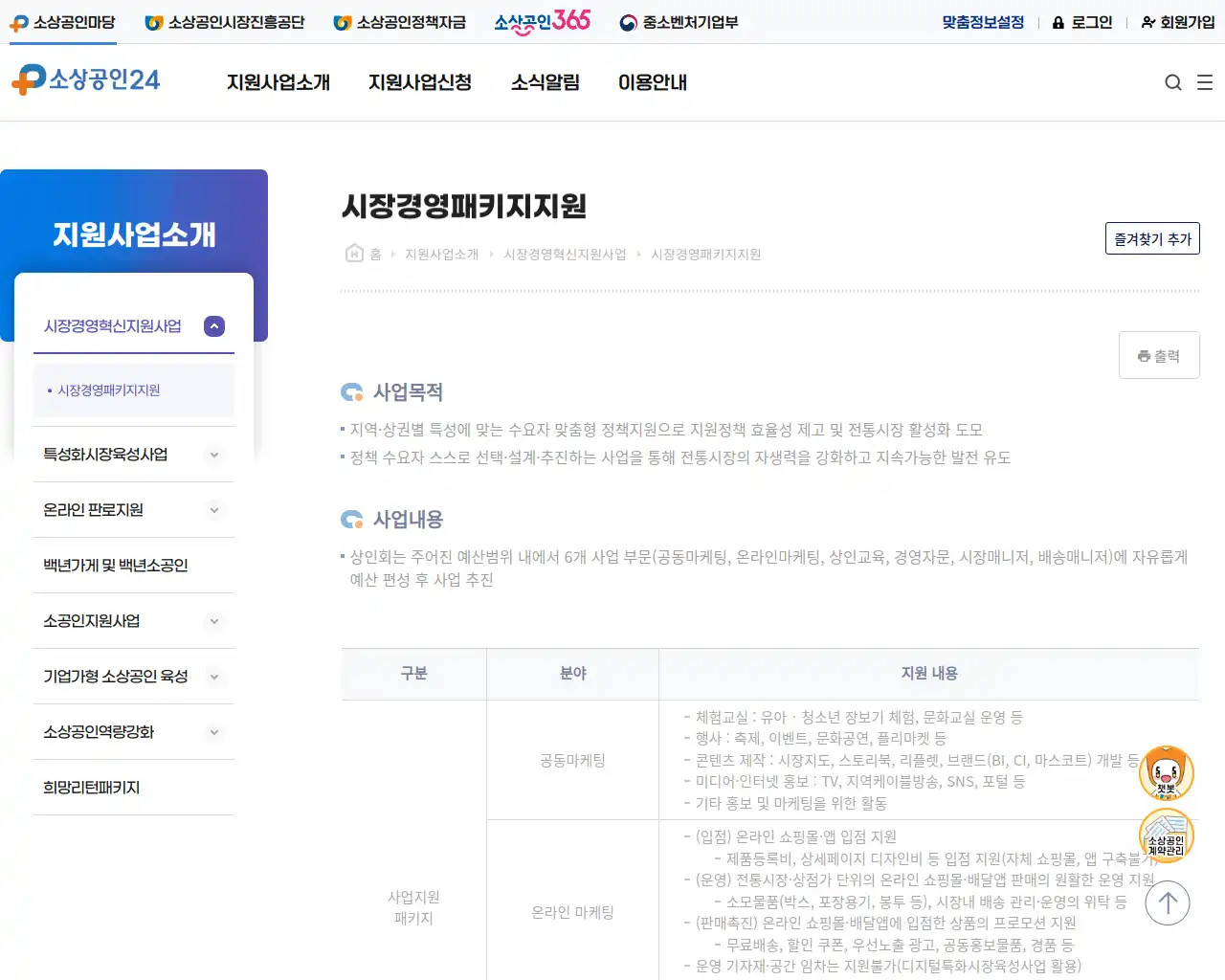Image resolution: width=1225 pixels, height=980 pixels.
Task: Expand the 온라인 판로지원 section
Action: 214,510
